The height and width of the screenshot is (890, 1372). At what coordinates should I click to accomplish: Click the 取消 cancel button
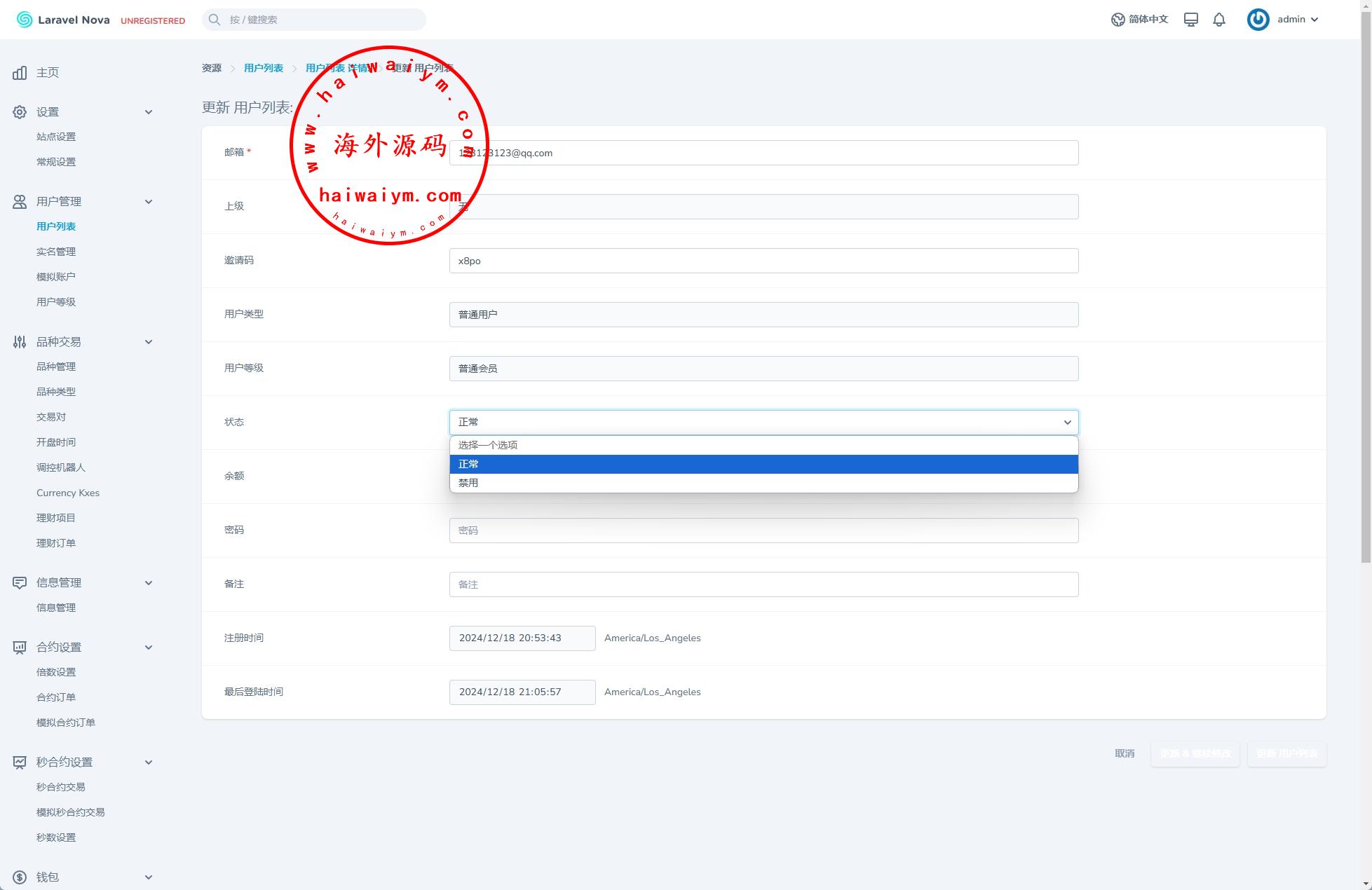(1125, 753)
